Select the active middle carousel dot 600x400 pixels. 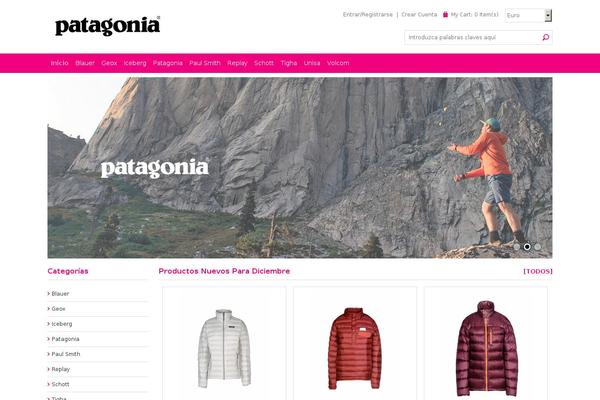[527, 247]
